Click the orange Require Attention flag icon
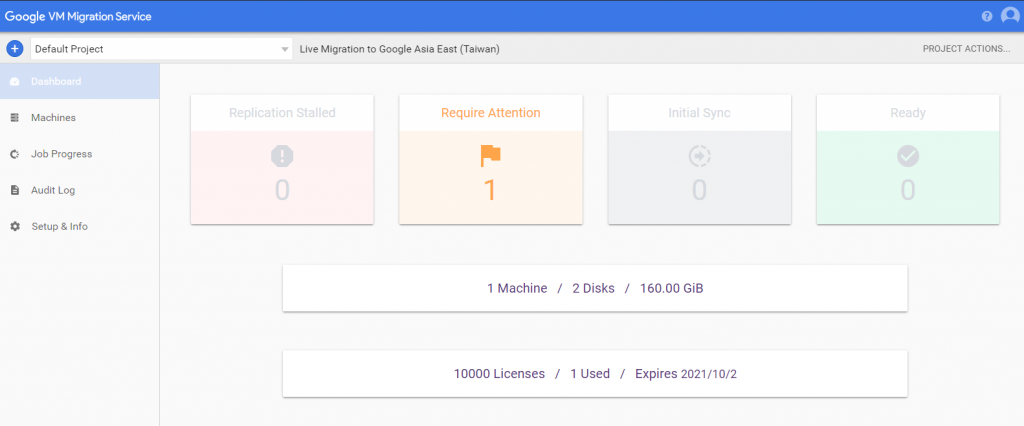 click(x=490, y=156)
